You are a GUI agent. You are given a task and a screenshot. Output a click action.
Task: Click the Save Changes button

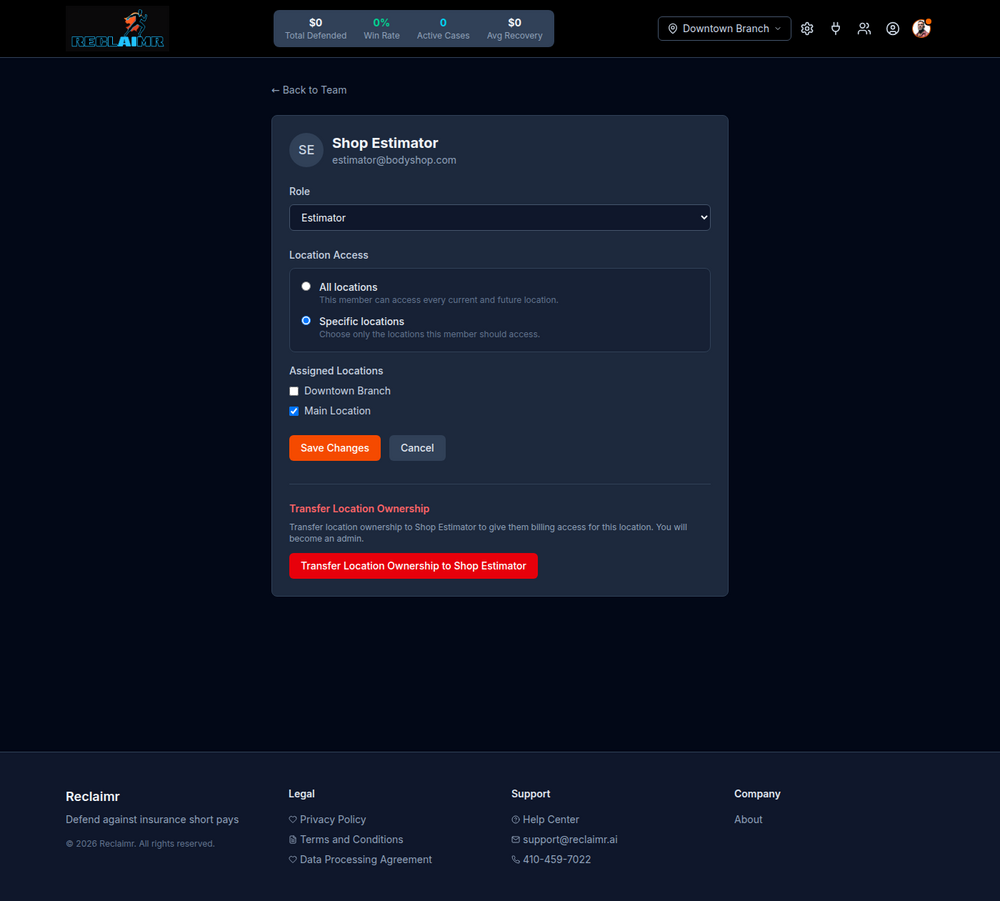335,448
